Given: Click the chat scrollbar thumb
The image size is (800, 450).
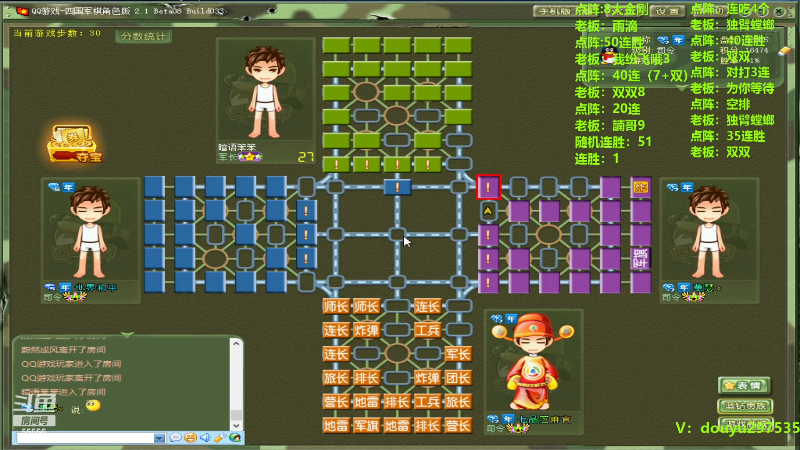Looking at the screenshot, I should click(236, 414).
